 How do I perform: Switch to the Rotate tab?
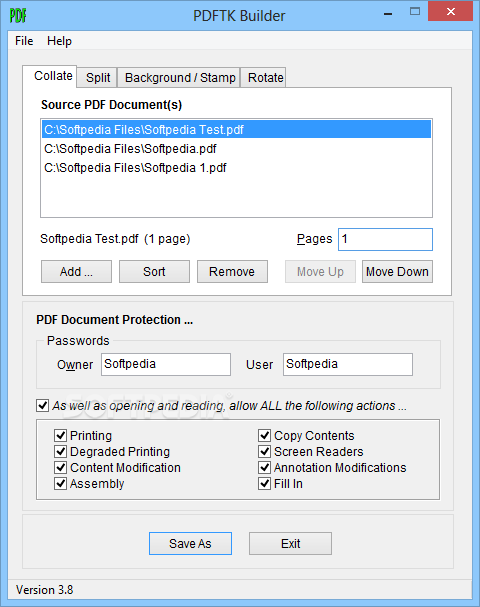(264, 77)
